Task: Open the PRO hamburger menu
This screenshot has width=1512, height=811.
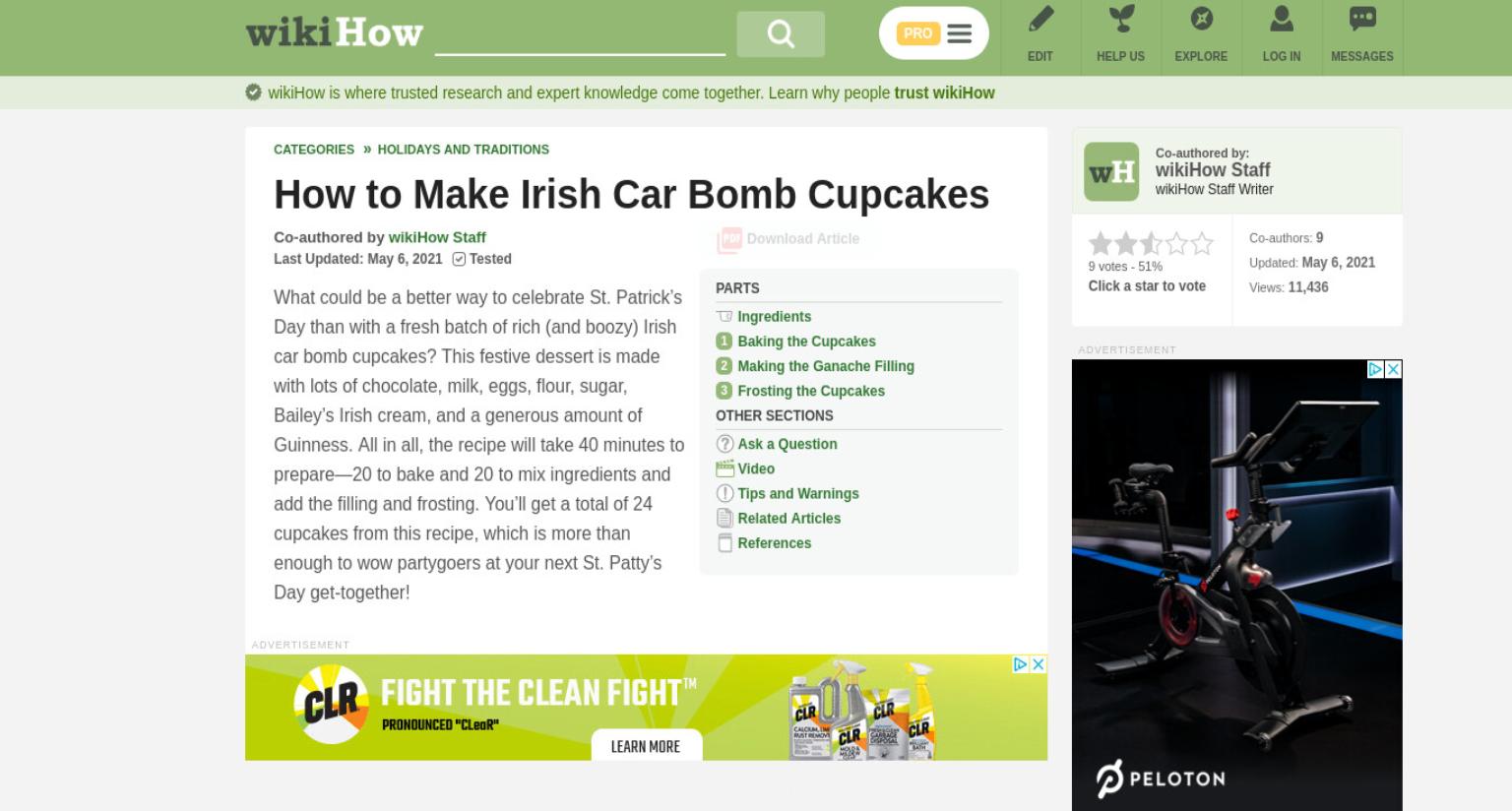Action: click(x=934, y=33)
